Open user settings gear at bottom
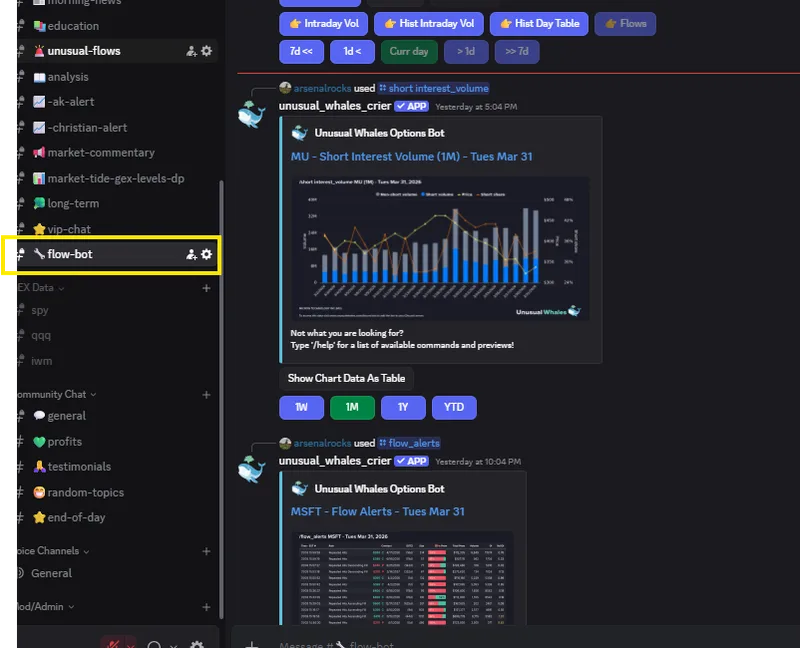Image resolution: width=800 pixels, height=648 pixels. [197, 644]
